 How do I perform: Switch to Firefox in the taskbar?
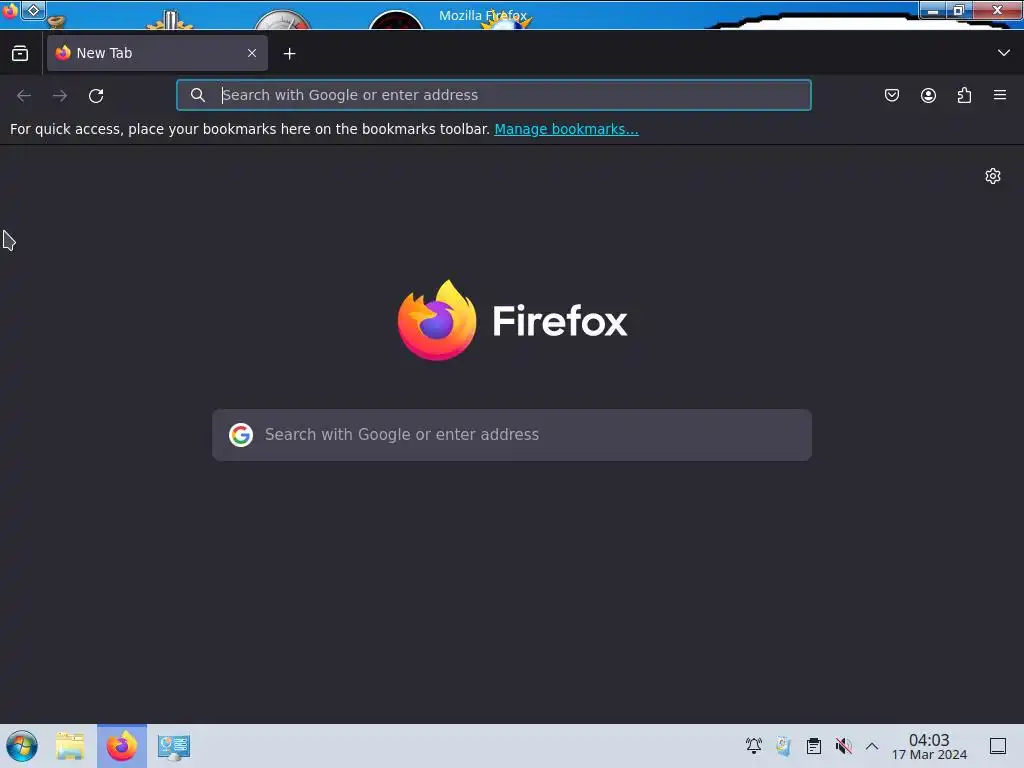click(122, 746)
